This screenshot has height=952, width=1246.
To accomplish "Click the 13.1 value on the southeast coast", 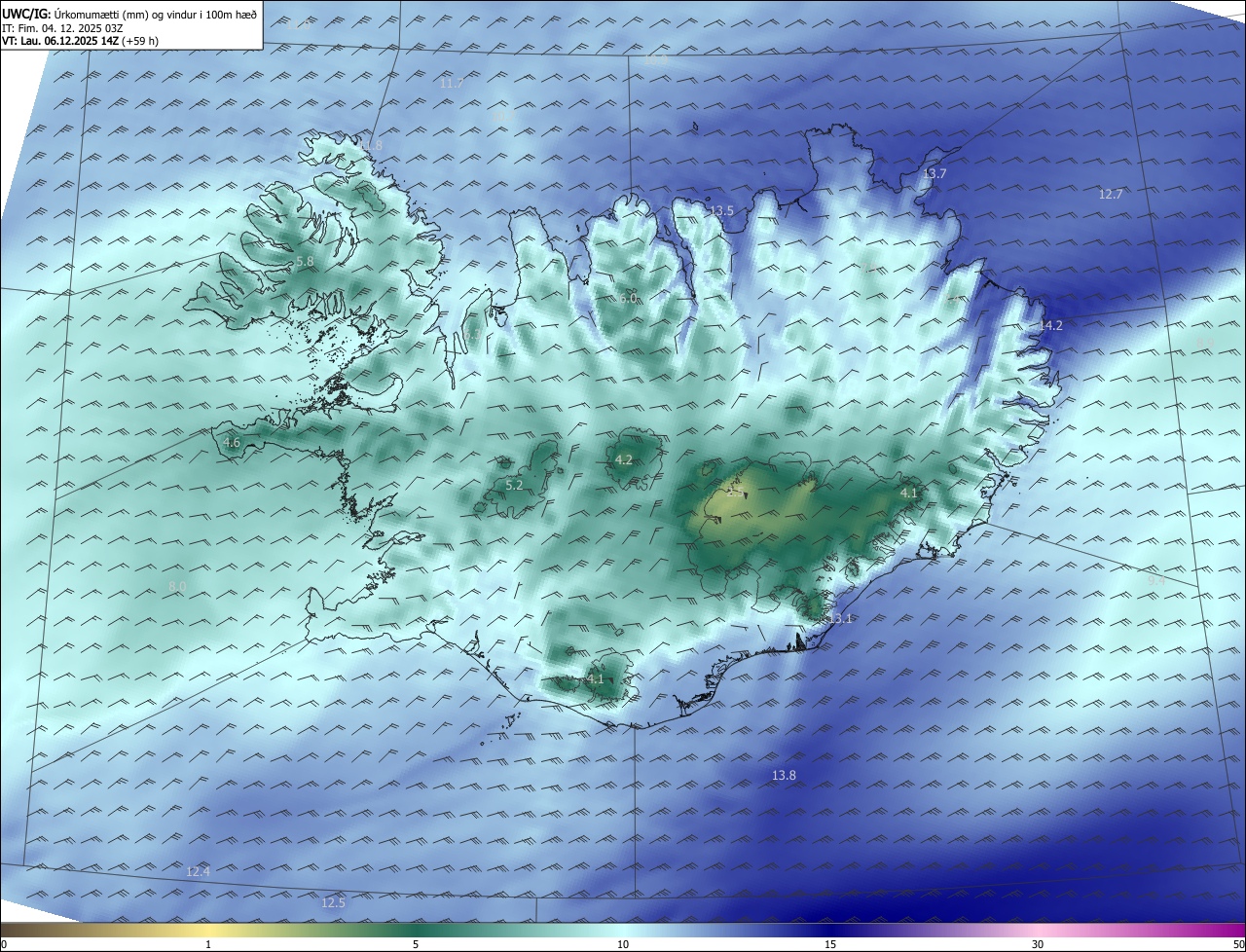I will tap(840, 618).
